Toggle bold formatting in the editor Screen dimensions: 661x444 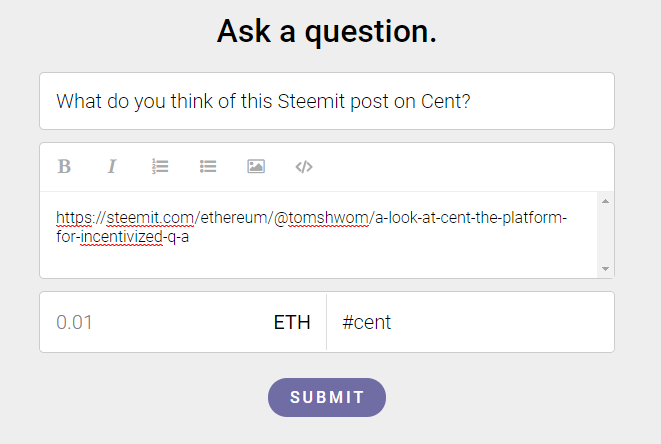[64, 167]
